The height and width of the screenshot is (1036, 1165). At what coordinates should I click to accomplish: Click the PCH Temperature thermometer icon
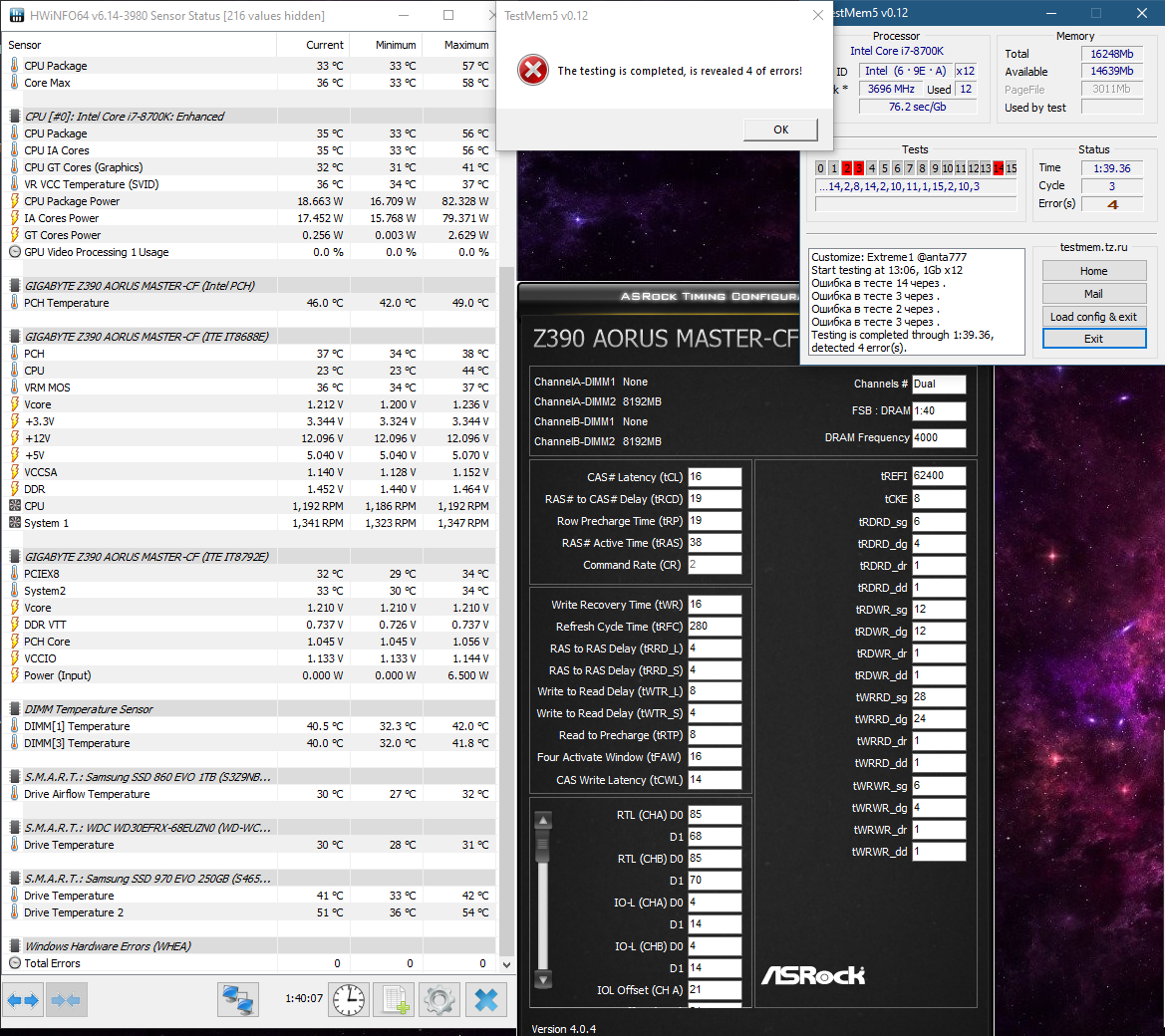pyautogui.click(x=14, y=303)
